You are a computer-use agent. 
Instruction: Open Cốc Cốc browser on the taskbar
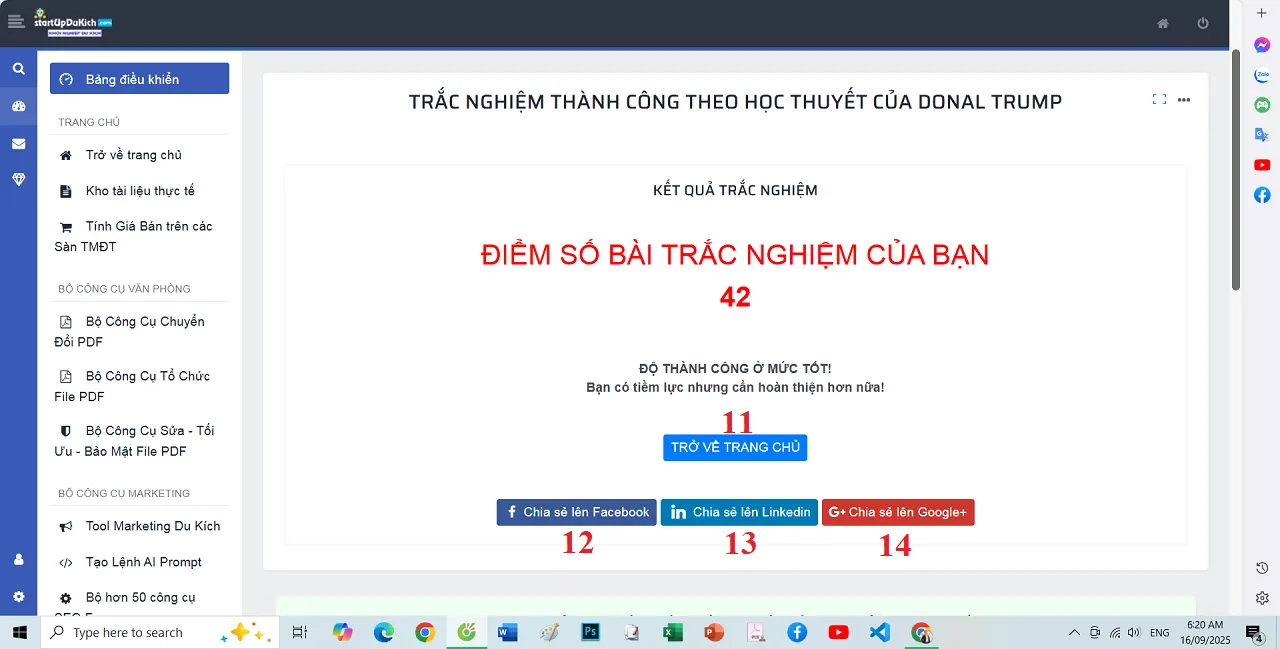point(466,632)
